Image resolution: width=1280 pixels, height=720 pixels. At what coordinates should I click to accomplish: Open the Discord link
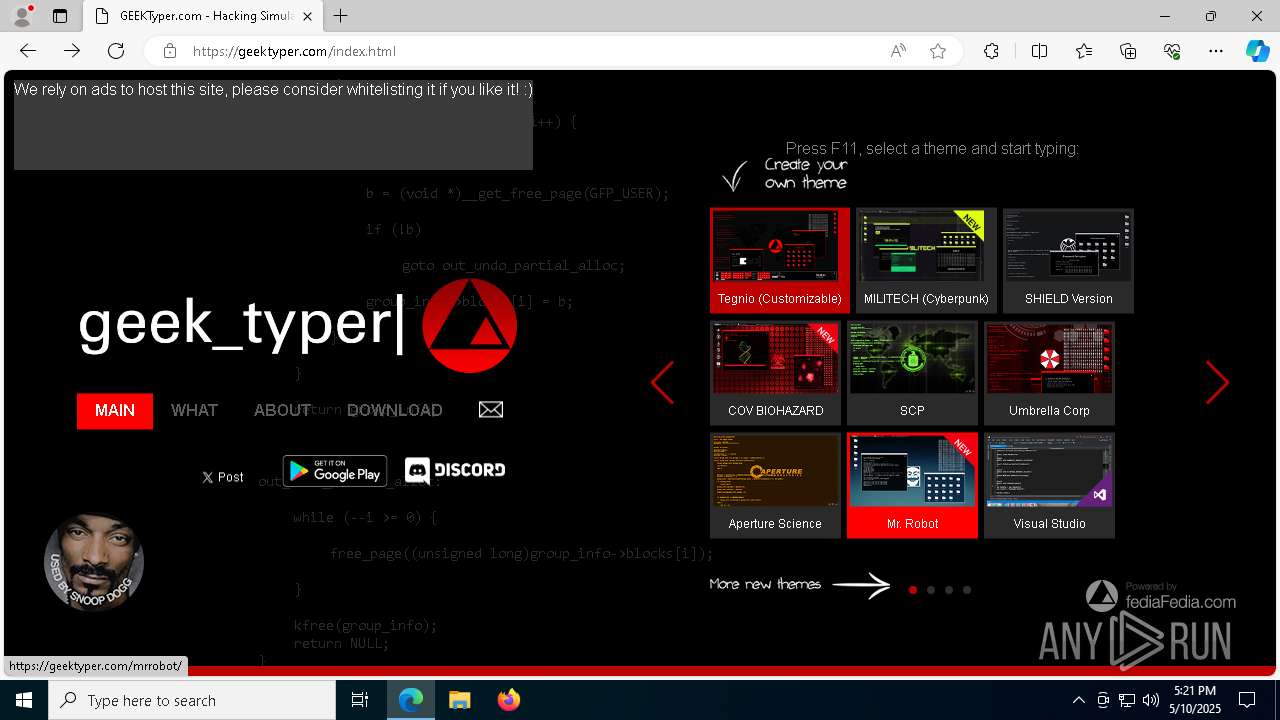455,470
